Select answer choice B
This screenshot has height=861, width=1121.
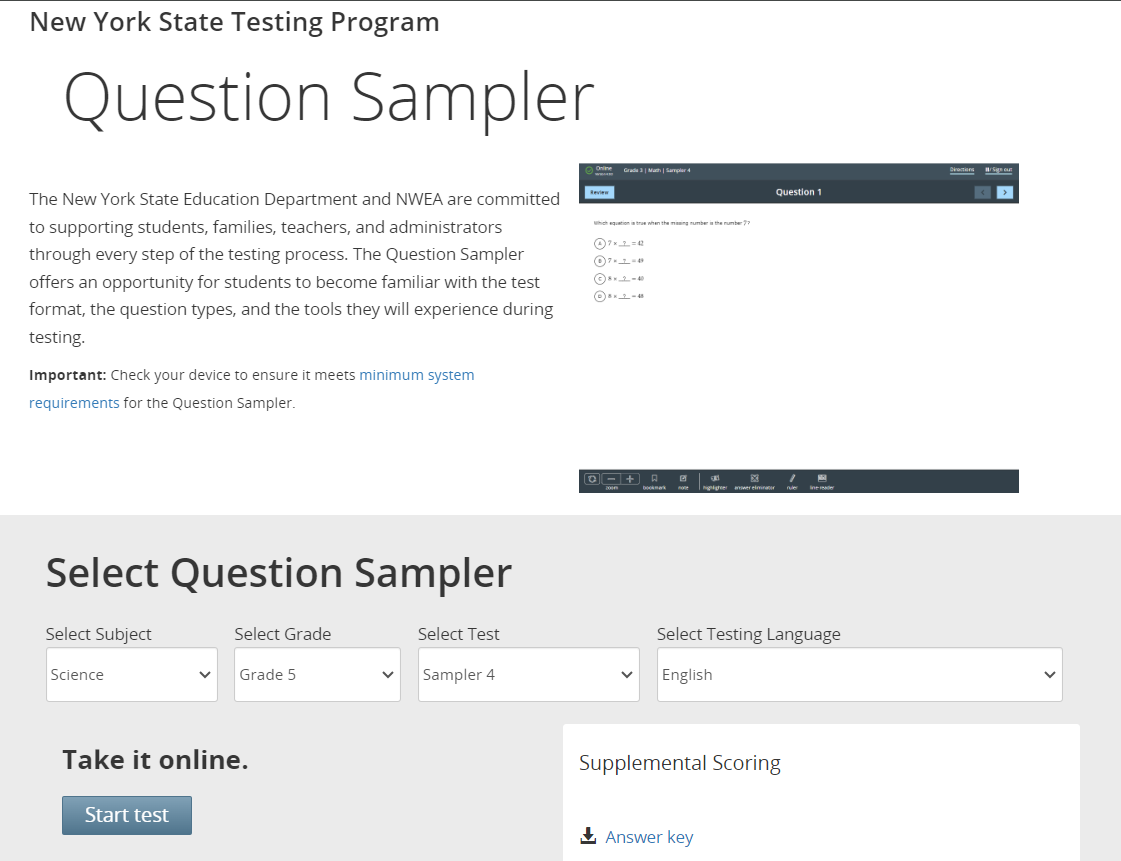pyautogui.click(x=599, y=260)
